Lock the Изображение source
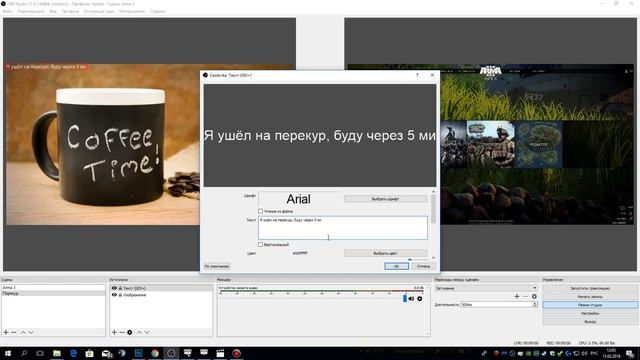 tap(120, 295)
